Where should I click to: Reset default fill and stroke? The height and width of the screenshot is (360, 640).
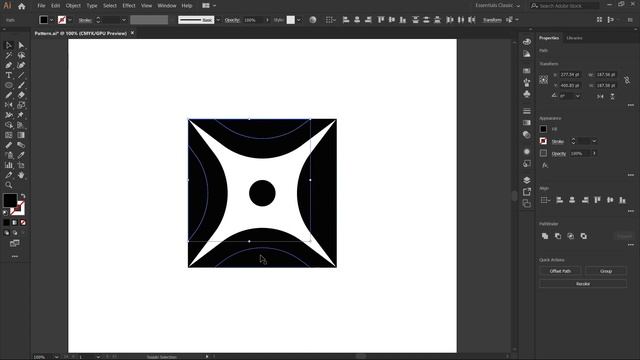[x=5, y=212]
